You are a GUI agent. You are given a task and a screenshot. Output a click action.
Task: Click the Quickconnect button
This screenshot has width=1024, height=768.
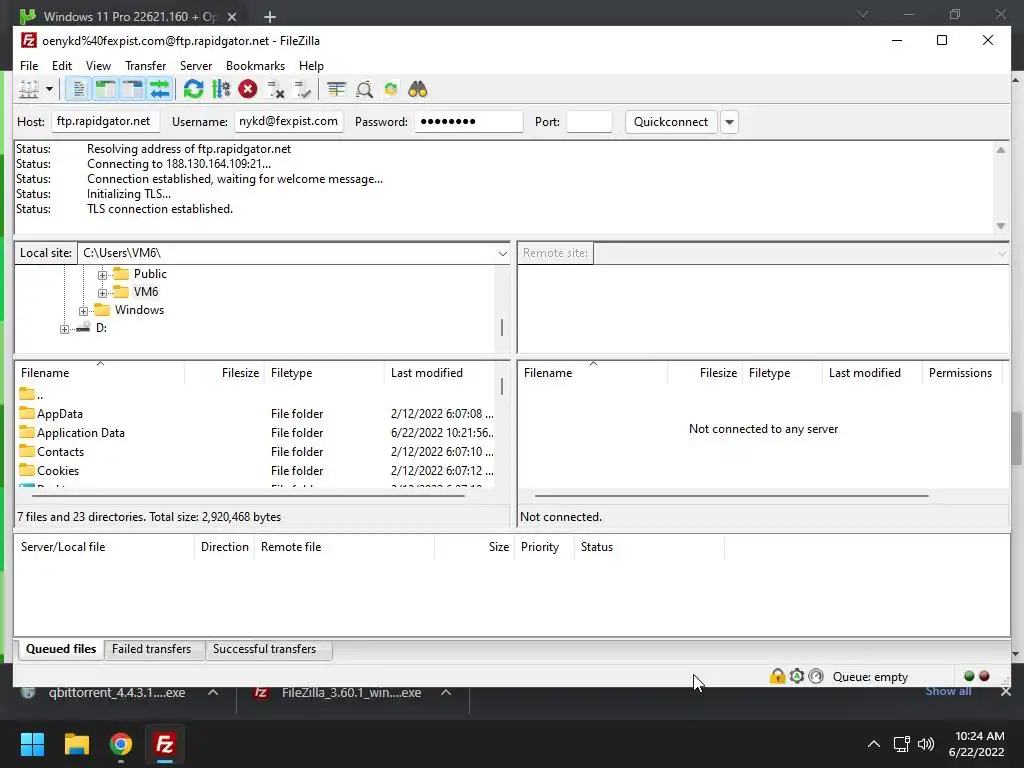[x=671, y=122]
